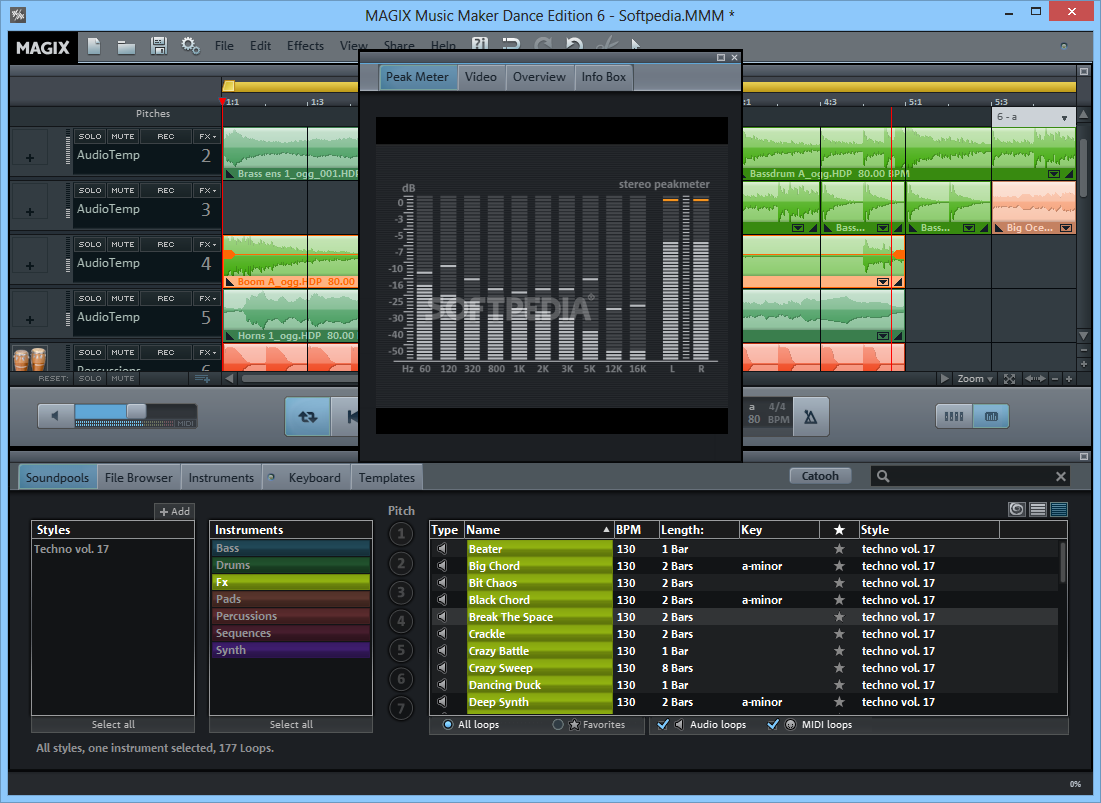Screen dimensions: 1101x803
Task: Click the yellow playback range start marker
Action: tap(228, 86)
